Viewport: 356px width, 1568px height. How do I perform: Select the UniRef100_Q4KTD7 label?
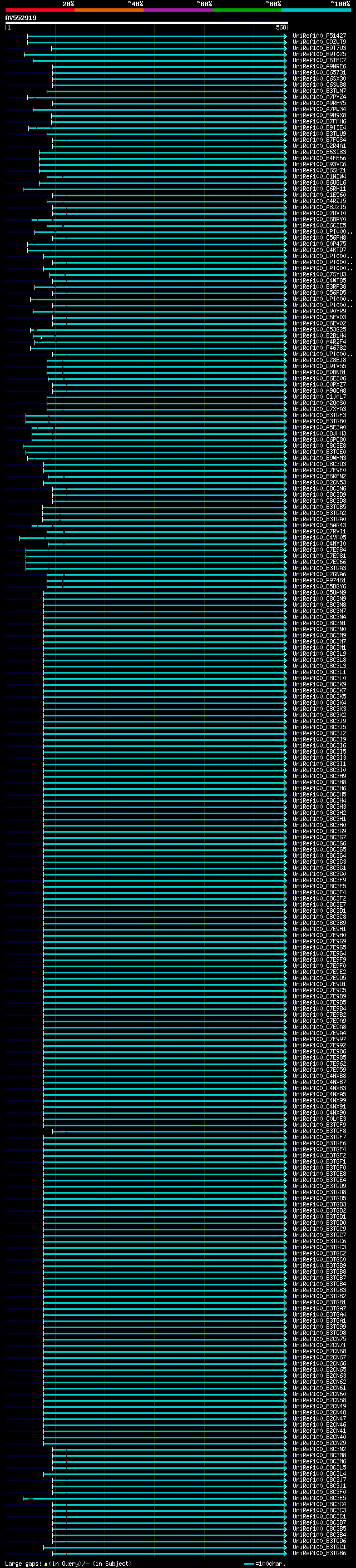[x=319, y=250]
